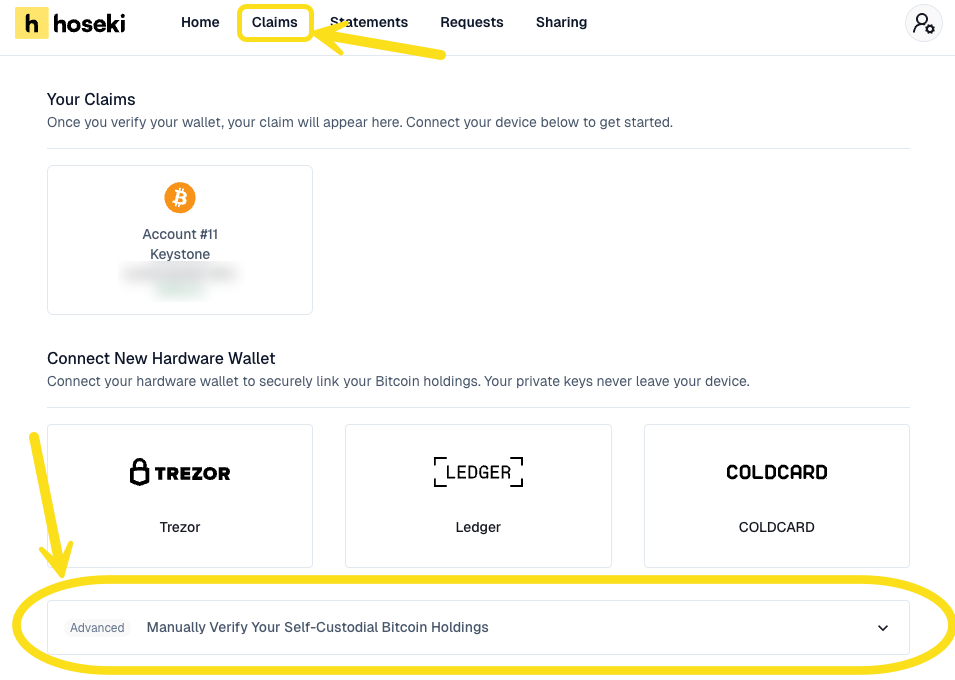955x680 pixels.
Task: Click the Advanced badge
Action: pos(97,628)
